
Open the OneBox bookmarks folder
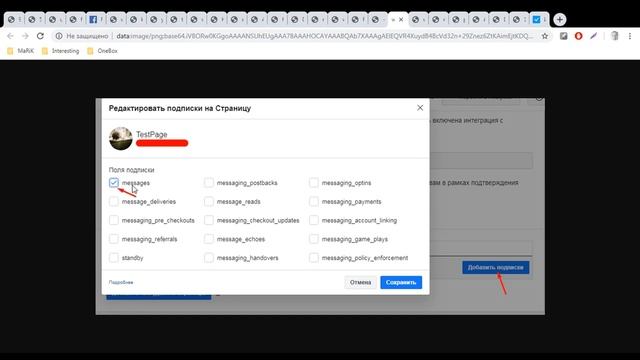coord(102,51)
